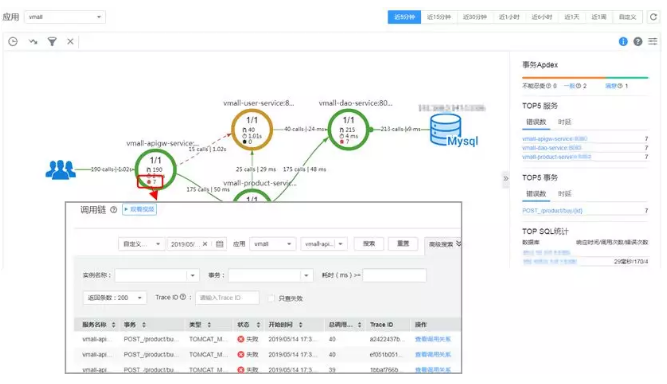
Task: Switch TOP5 services to latency tab
Action: tap(564, 122)
